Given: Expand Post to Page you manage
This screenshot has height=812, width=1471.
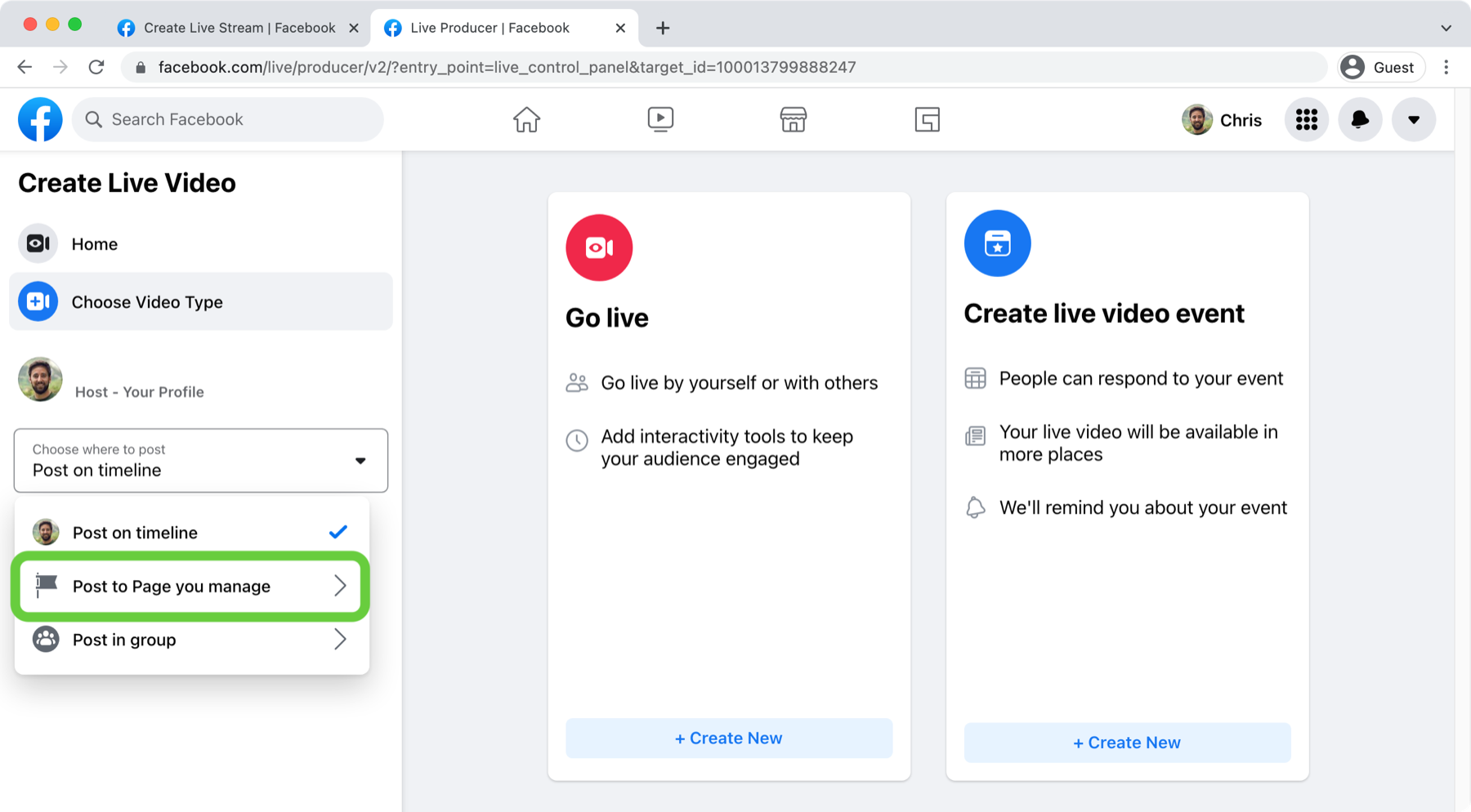Looking at the screenshot, I should (x=191, y=587).
